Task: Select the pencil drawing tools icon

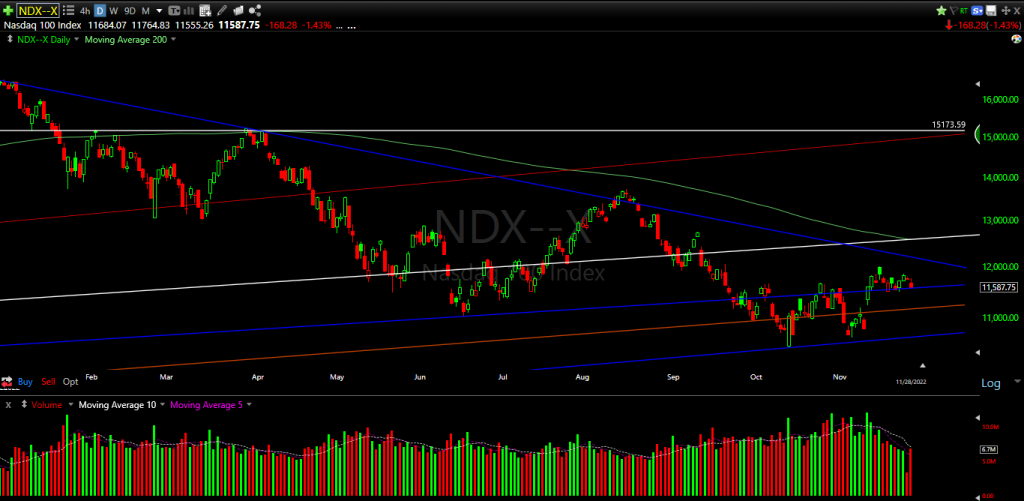Action: [221, 10]
